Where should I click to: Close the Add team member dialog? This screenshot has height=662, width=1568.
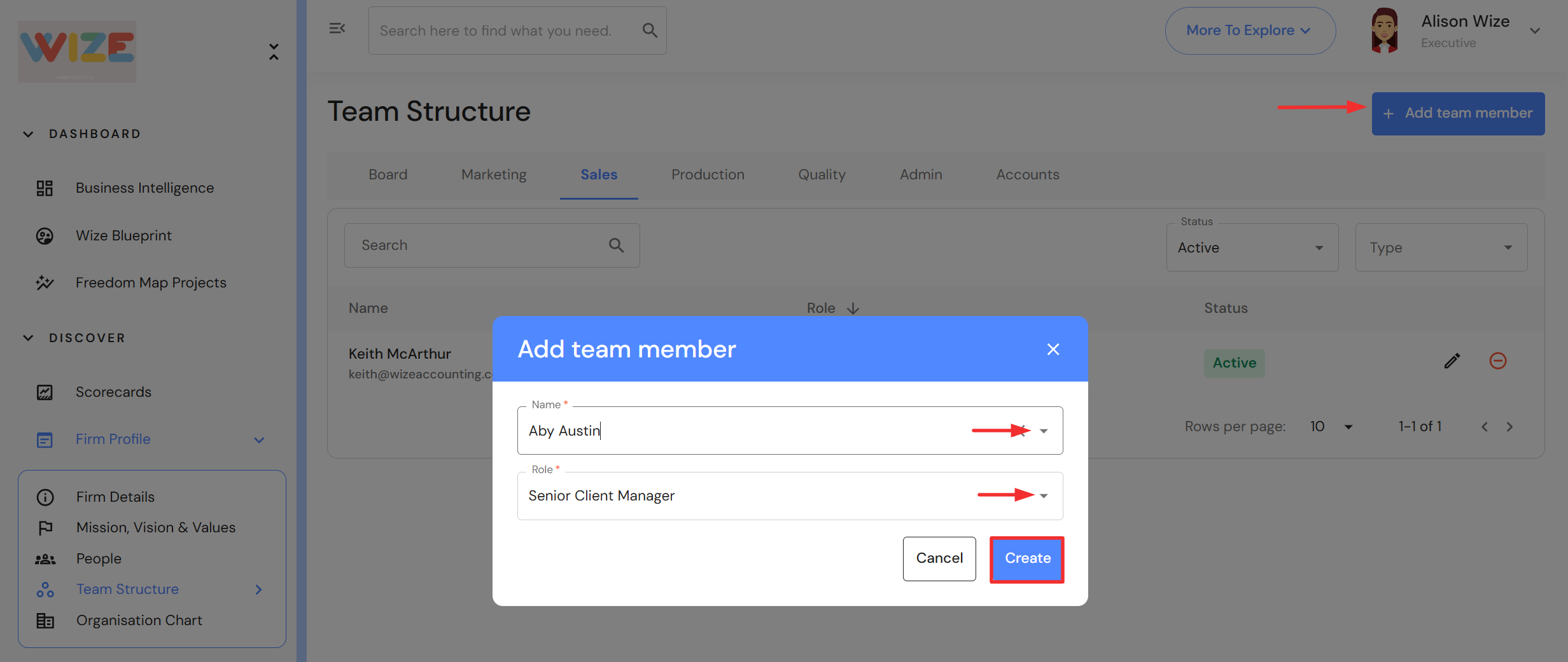pyautogui.click(x=1053, y=349)
